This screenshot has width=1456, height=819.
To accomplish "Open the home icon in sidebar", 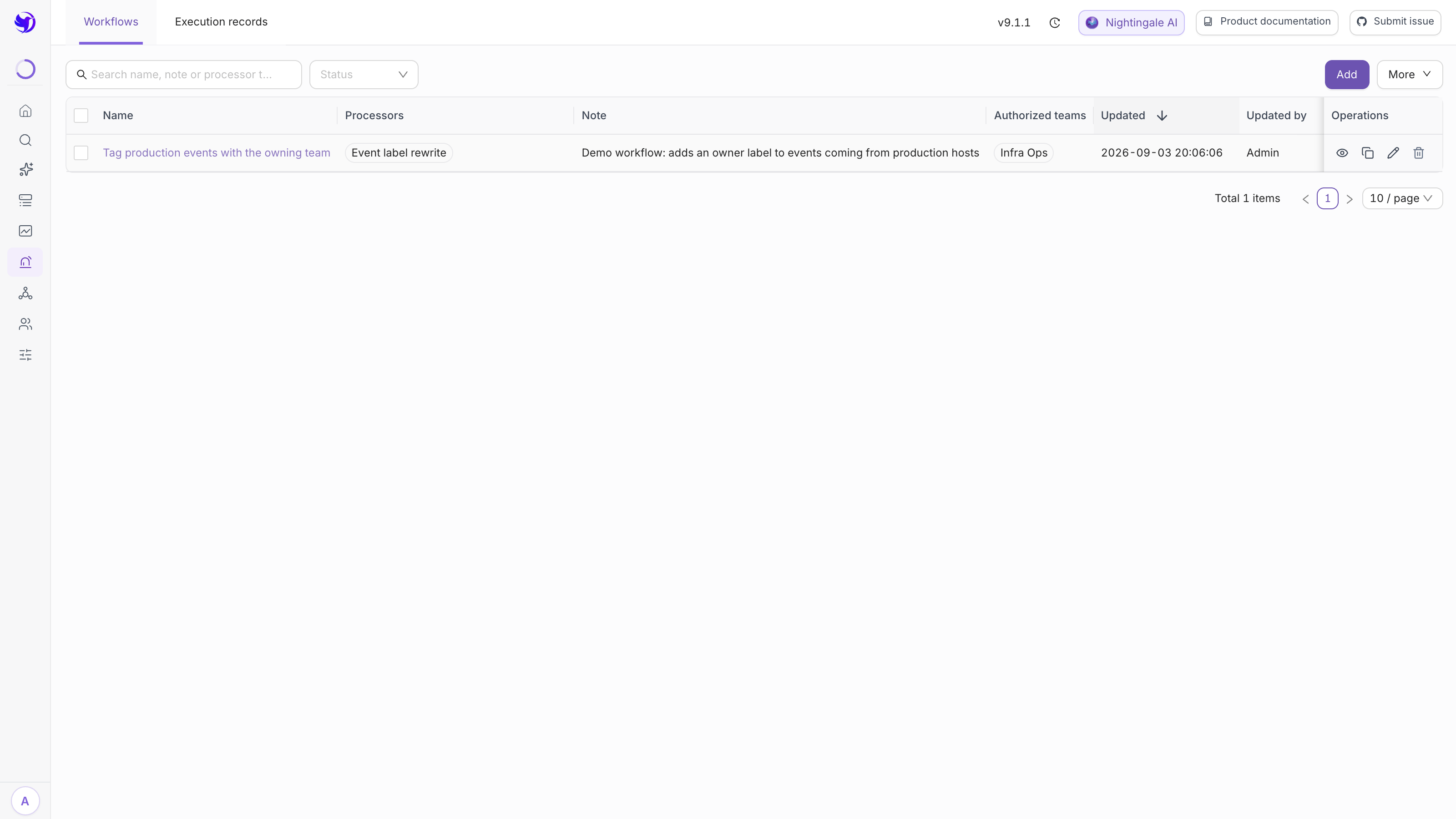I will (x=25, y=111).
